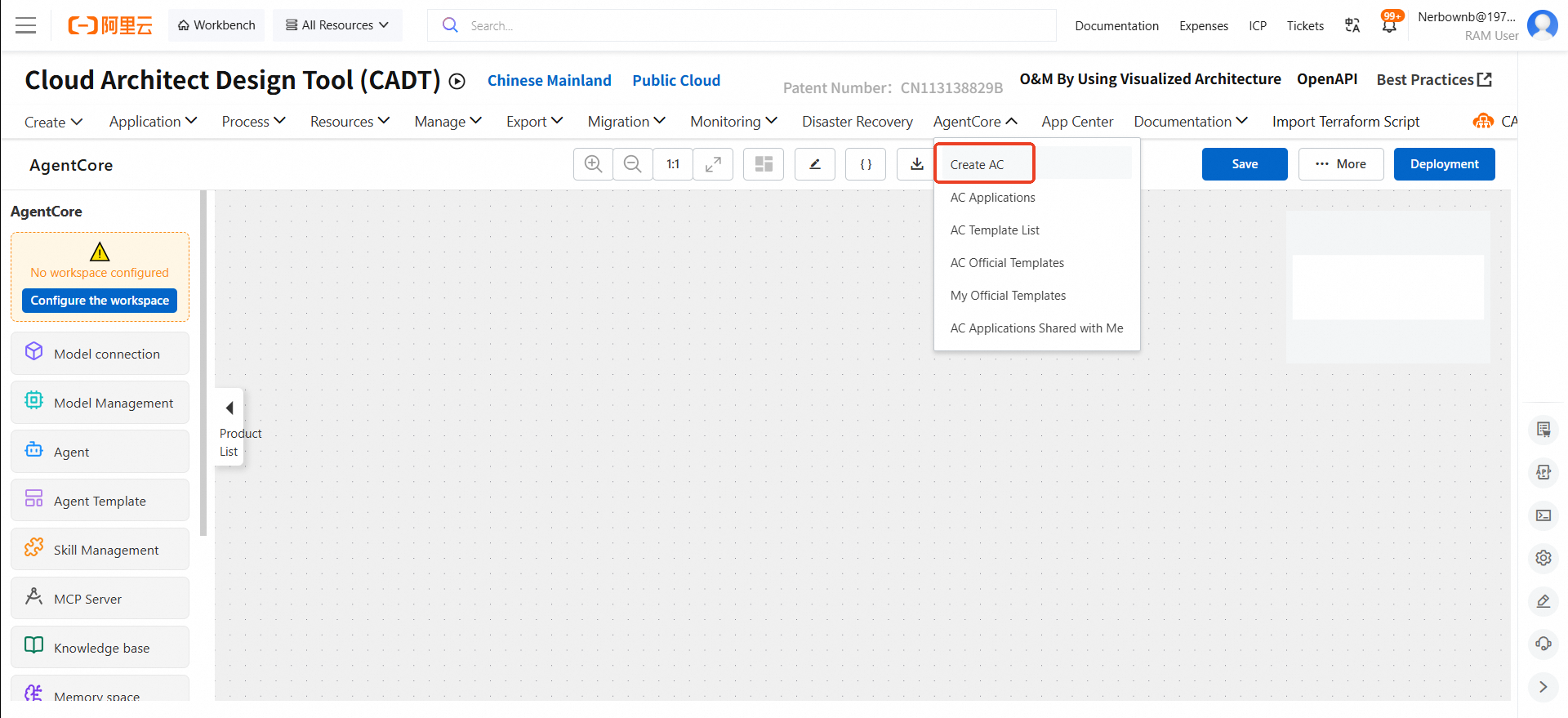This screenshot has width=1568, height=718.
Task: Open the hamburger navigation menu
Action: [26, 25]
